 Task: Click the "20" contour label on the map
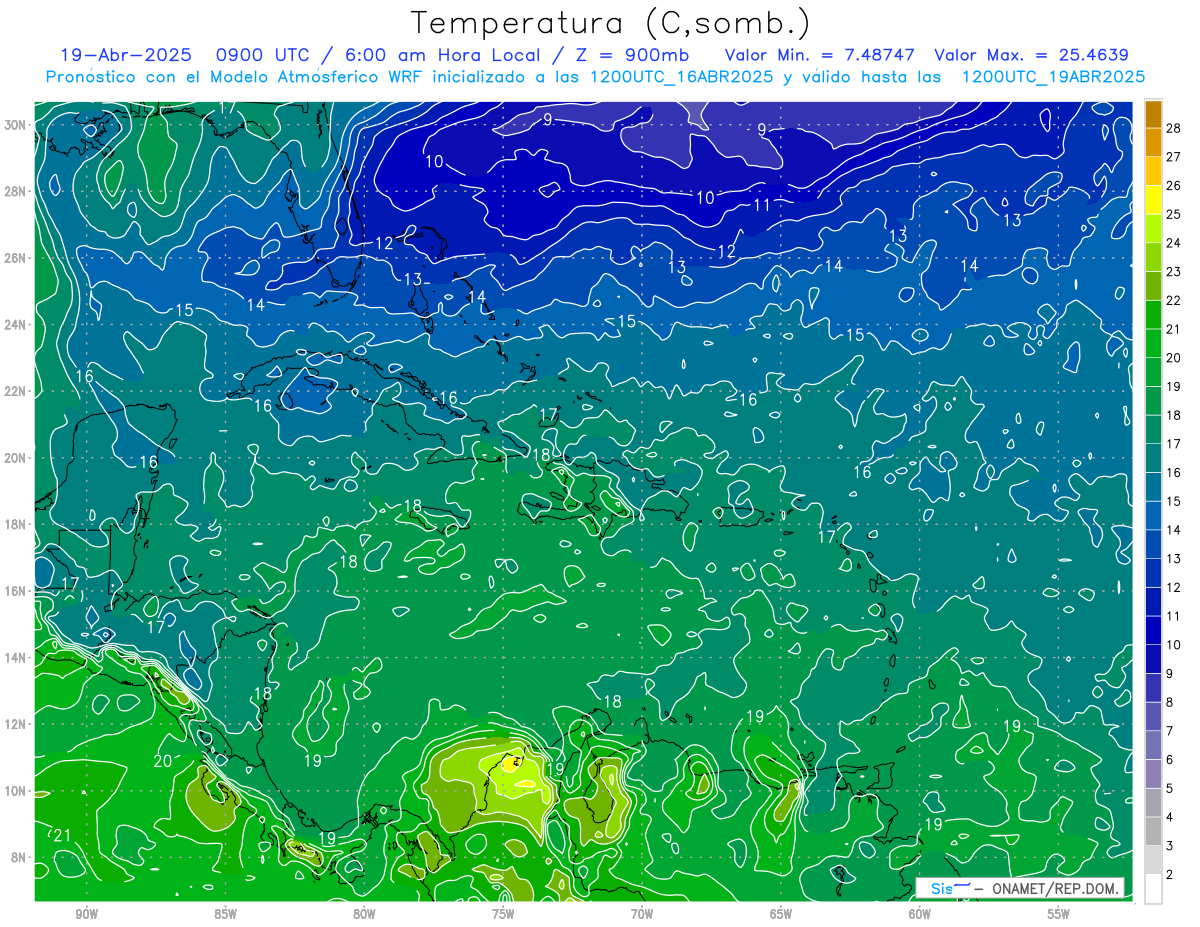163,761
